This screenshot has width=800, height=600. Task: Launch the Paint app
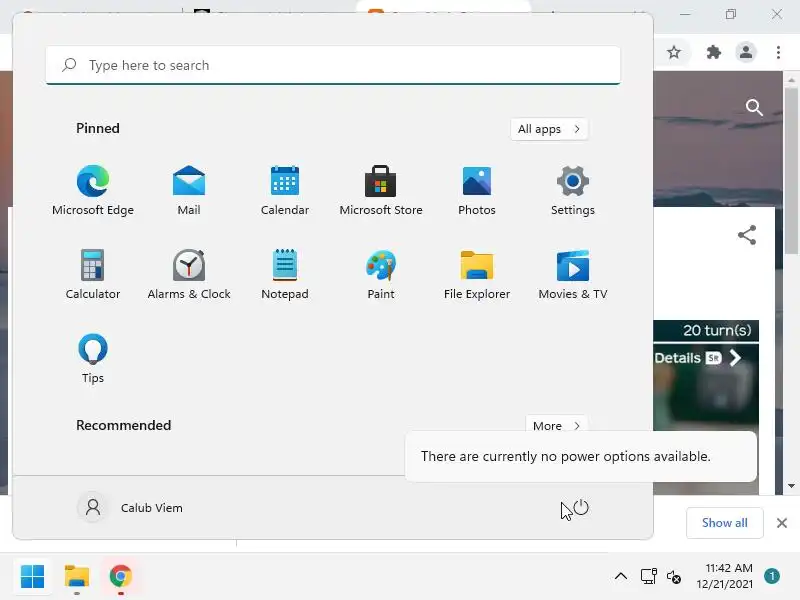[x=381, y=274]
